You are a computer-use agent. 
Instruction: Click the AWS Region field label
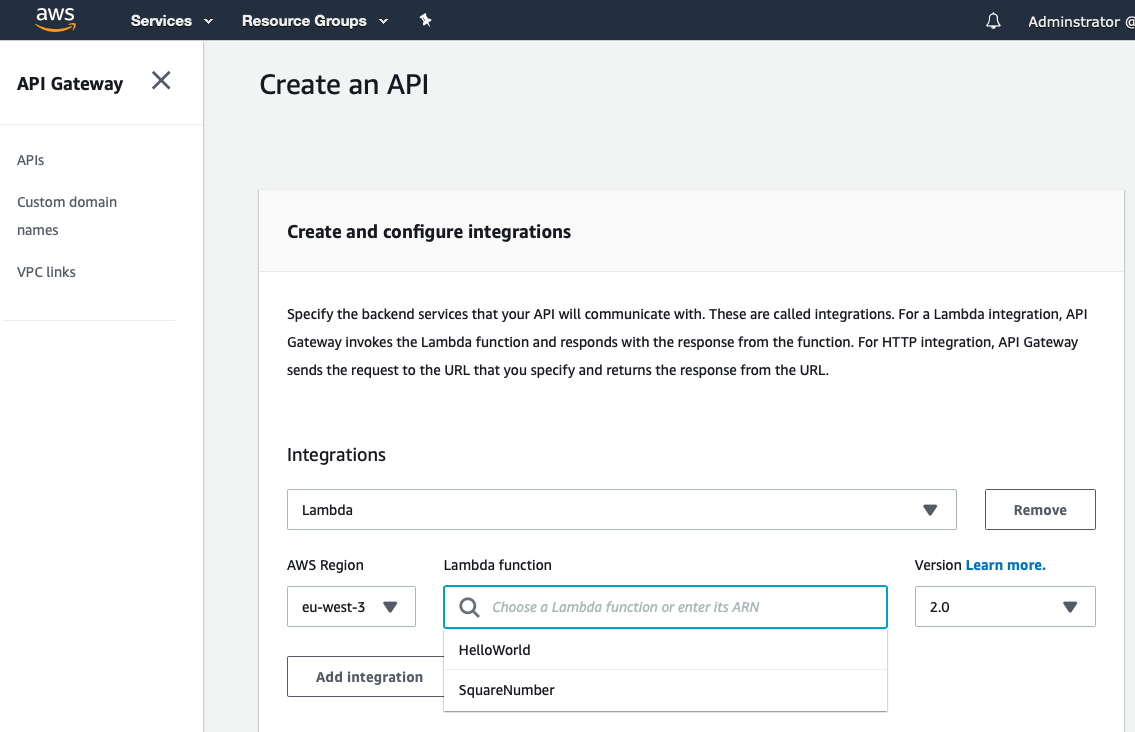point(325,565)
